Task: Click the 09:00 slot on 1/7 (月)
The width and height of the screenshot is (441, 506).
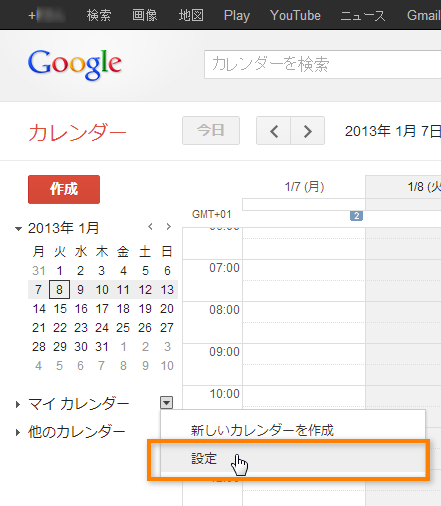Action: pos(304,364)
